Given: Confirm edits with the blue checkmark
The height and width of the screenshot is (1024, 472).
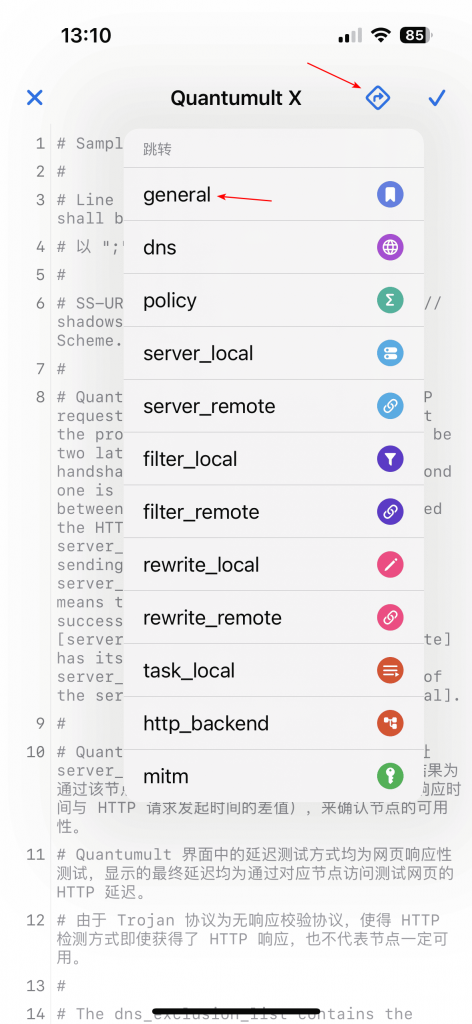Looking at the screenshot, I should [x=436, y=98].
